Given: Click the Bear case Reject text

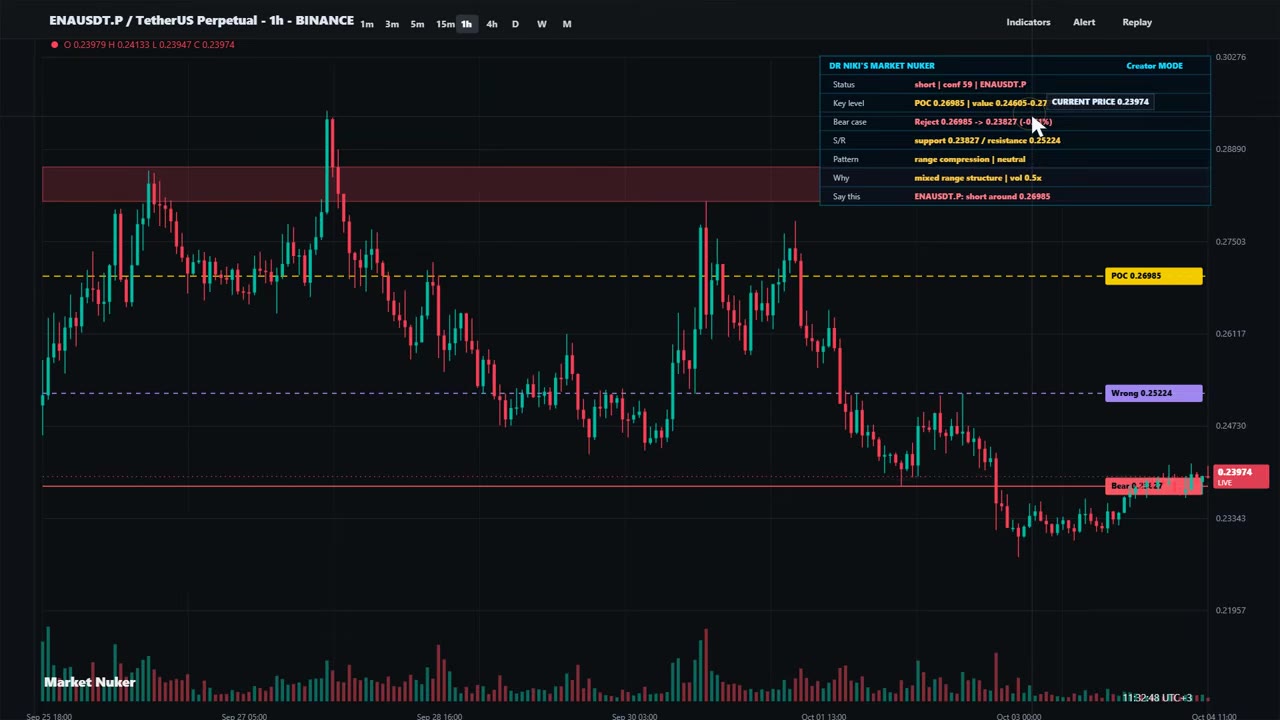Looking at the screenshot, I should (983, 122).
